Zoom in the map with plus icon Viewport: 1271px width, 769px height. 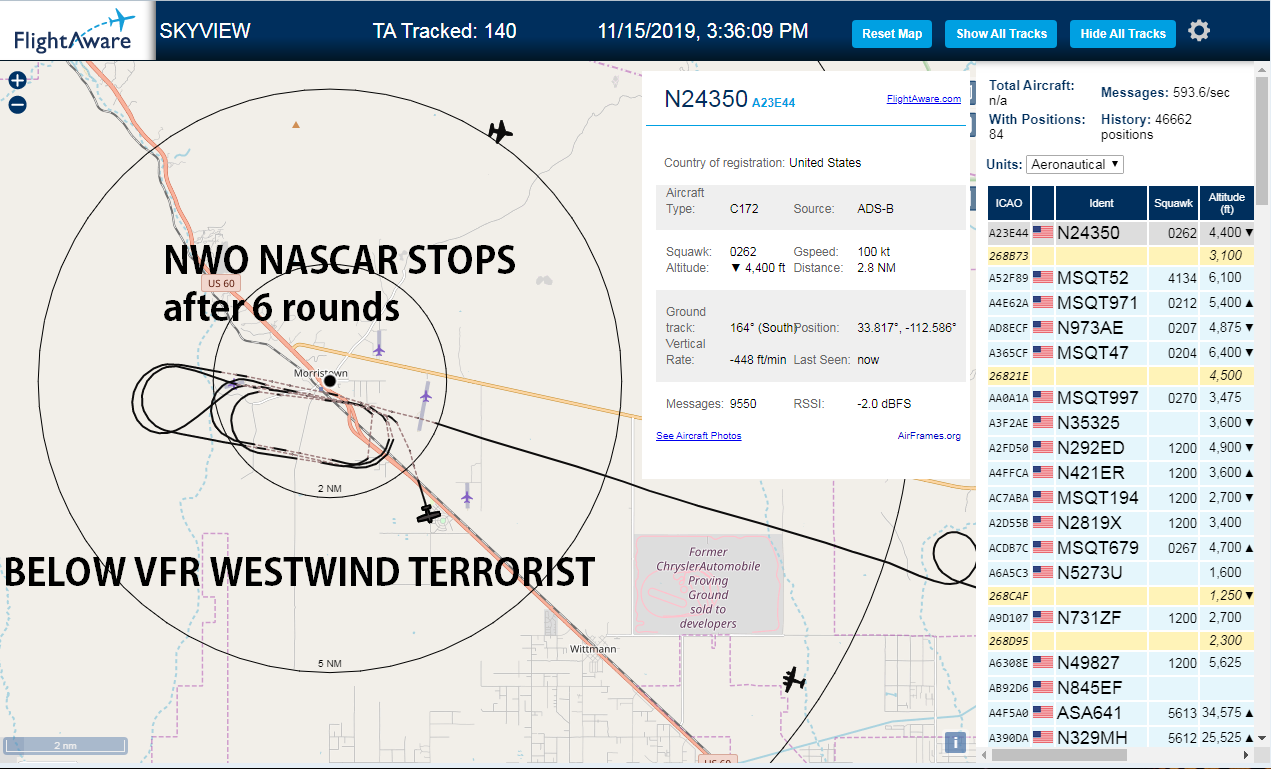tap(17, 81)
